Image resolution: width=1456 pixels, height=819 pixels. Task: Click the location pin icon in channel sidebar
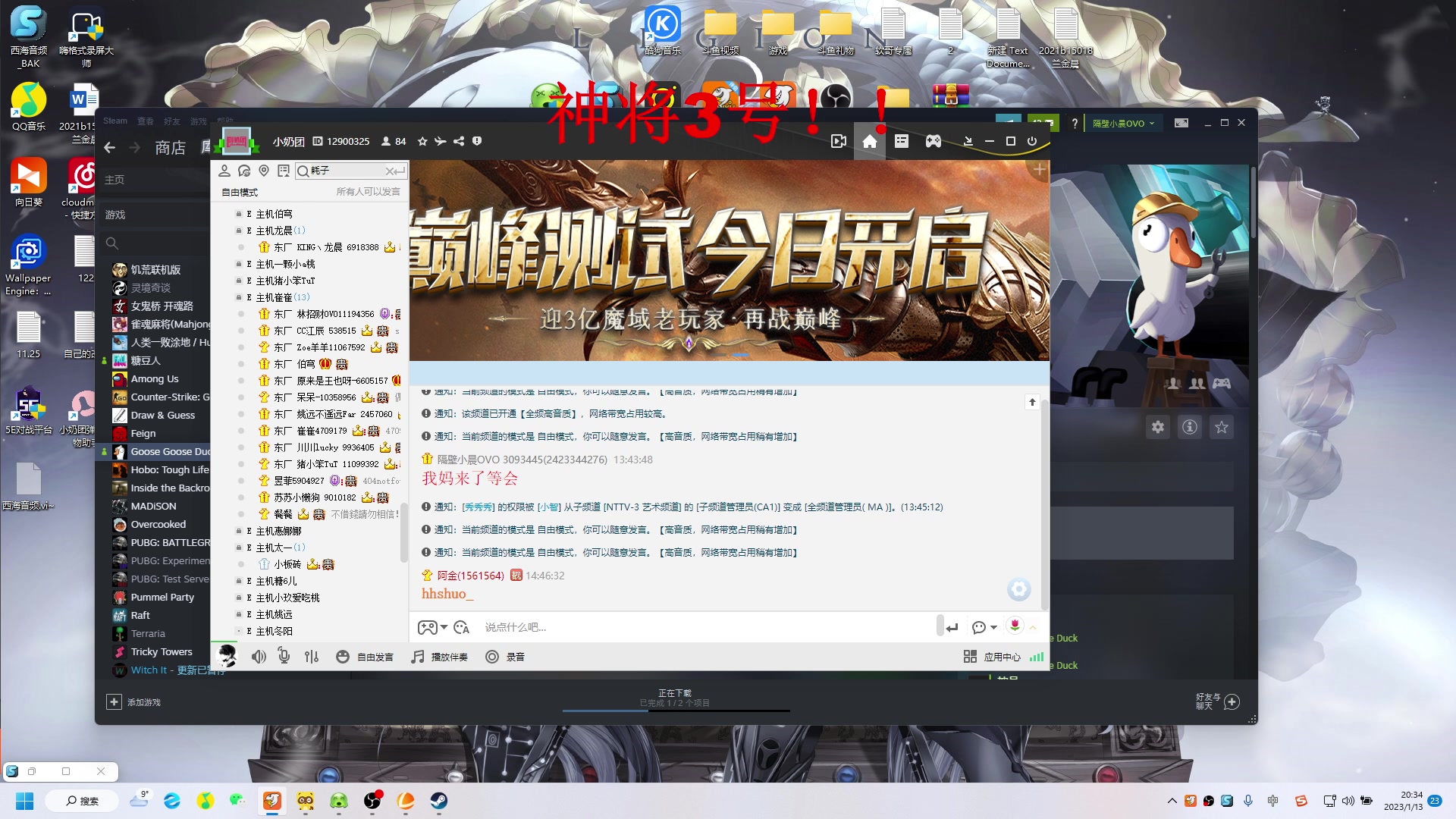pos(264,171)
